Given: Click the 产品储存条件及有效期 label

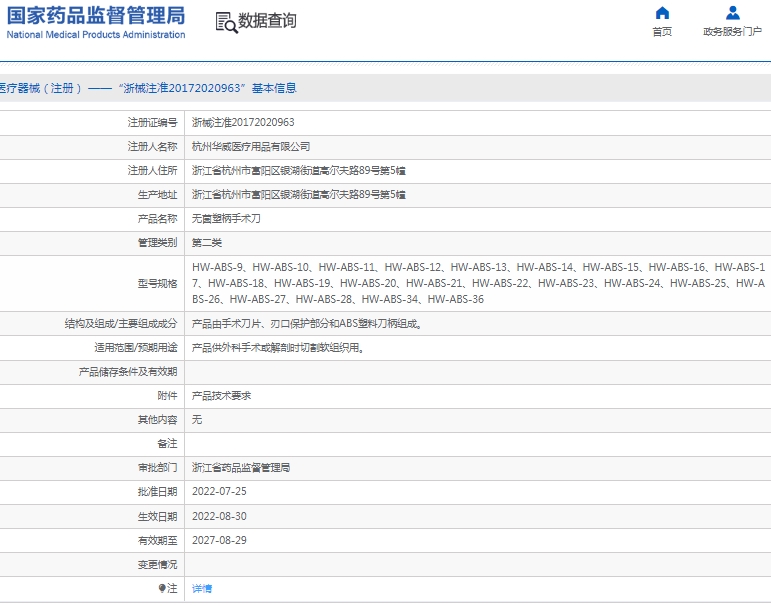Looking at the screenshot, I should pyautogui.click(x=128, y=372).
